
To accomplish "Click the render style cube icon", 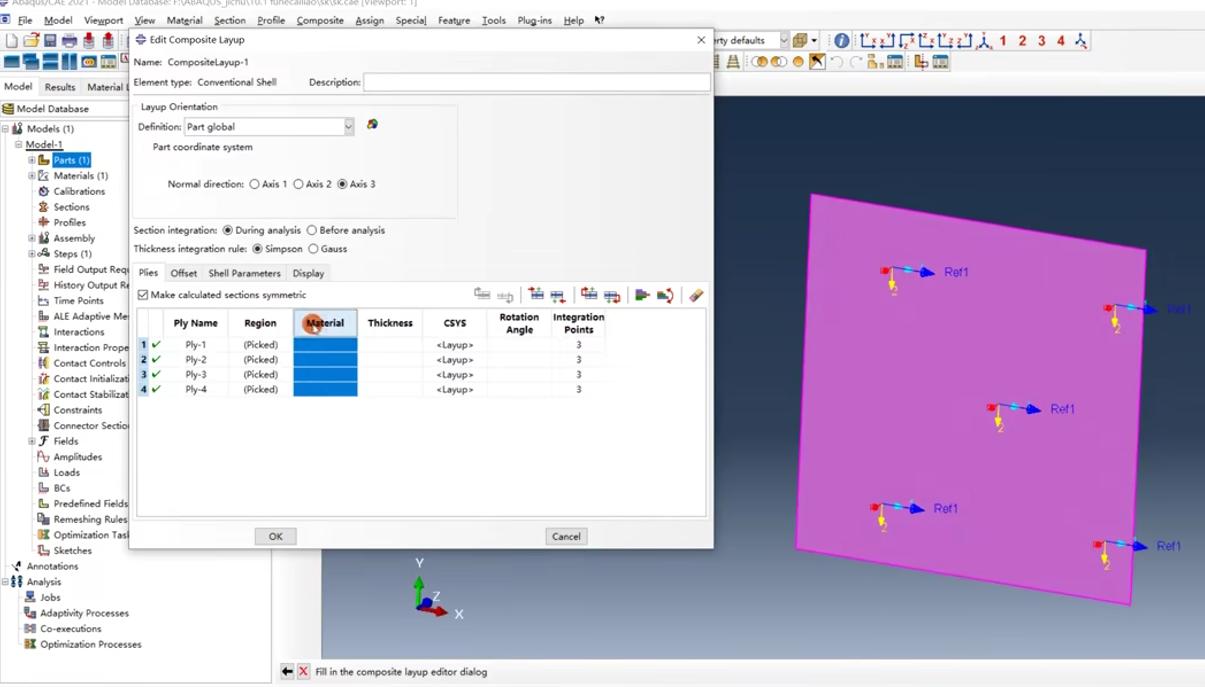I will point(799,41).
